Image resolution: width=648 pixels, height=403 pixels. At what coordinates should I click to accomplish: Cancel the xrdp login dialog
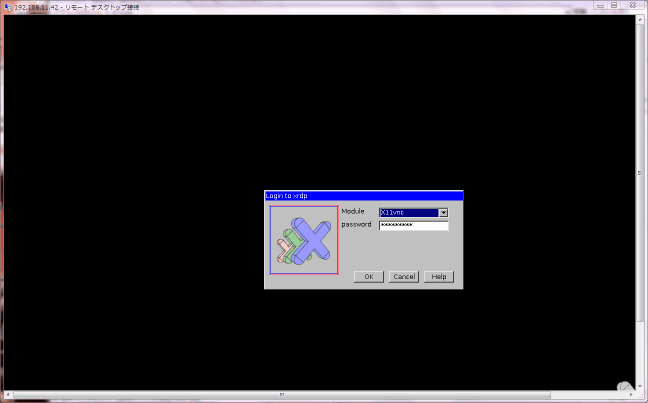[404, 277]
